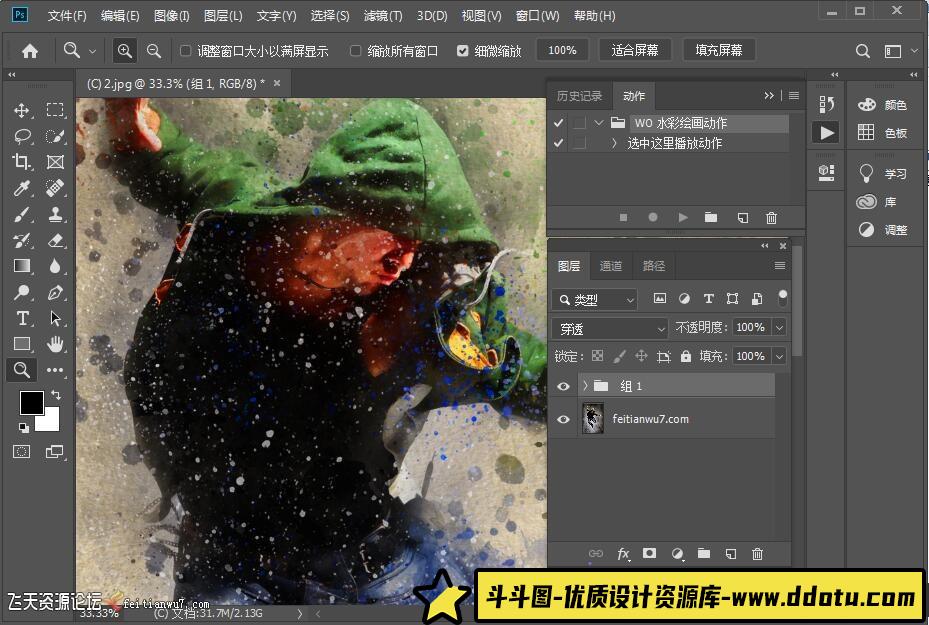Click Zoom In mode in options bar
The height and width of the screenshot is (625, 929).
(x=124, y=51)
